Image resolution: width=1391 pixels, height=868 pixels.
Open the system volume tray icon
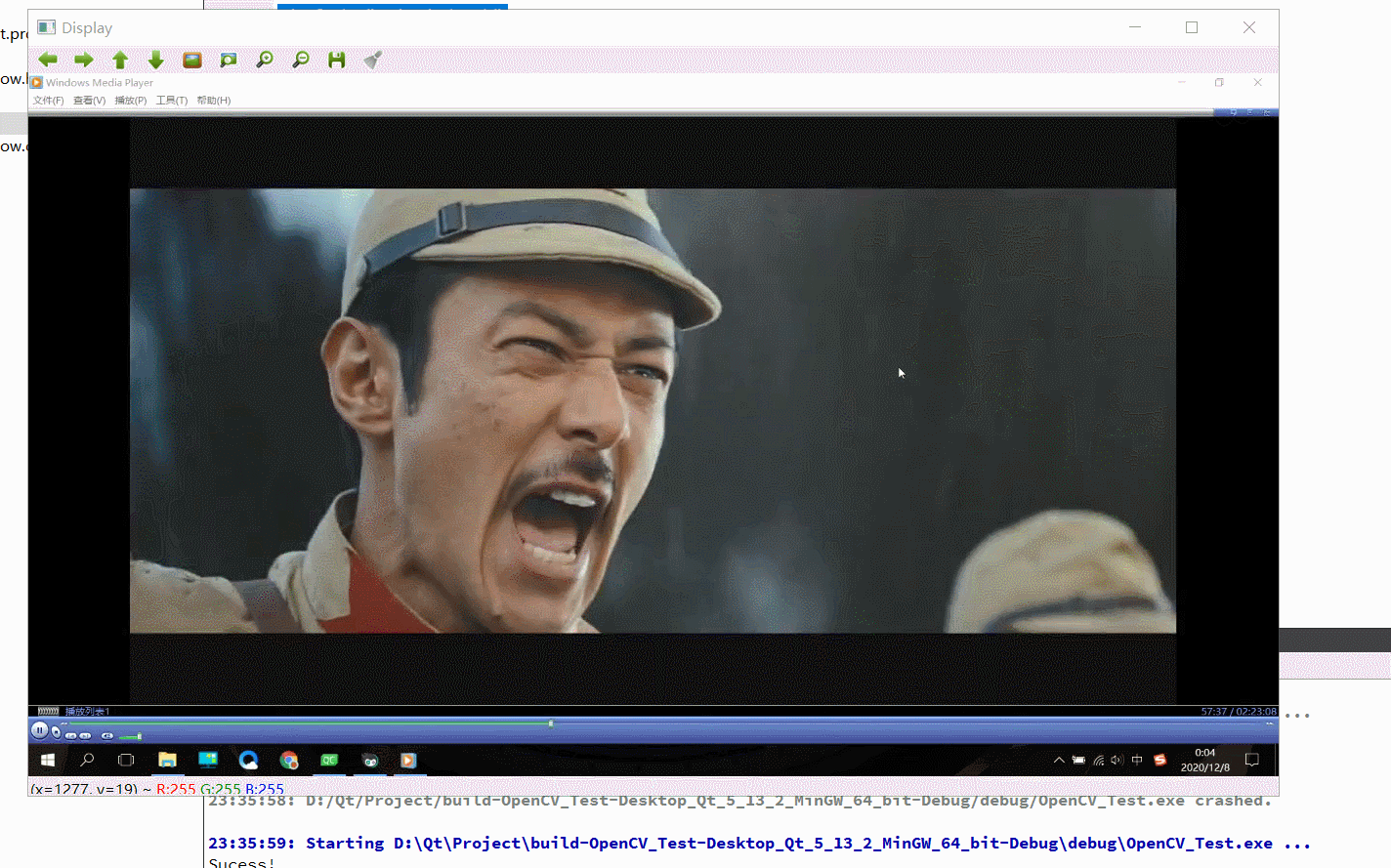click(1117, 760)
